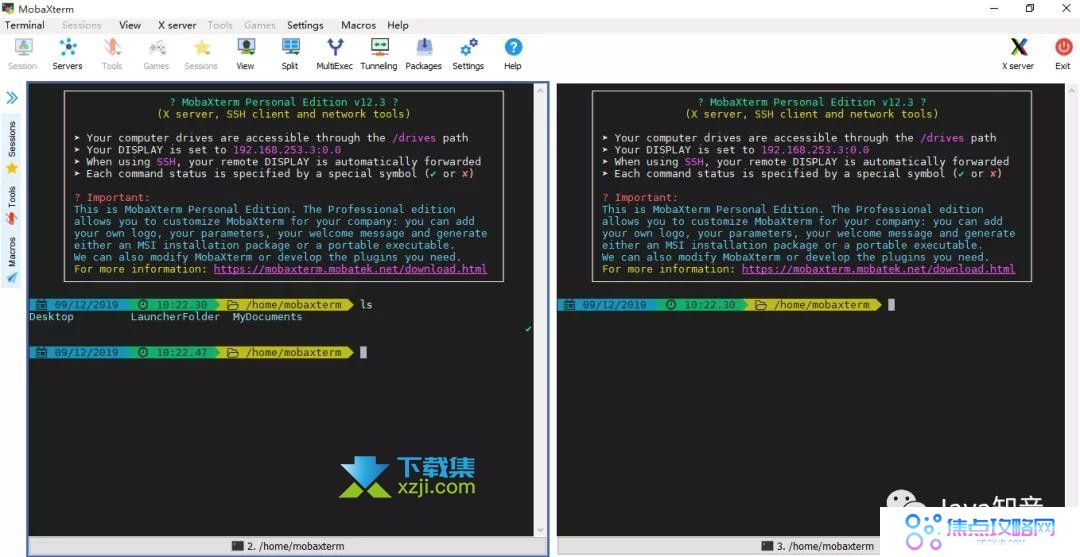Image resolution: width=1080 pixels, height=557 pixels.
Task: Open the Macros vertical sidebar tab
Action: [12, 261]
